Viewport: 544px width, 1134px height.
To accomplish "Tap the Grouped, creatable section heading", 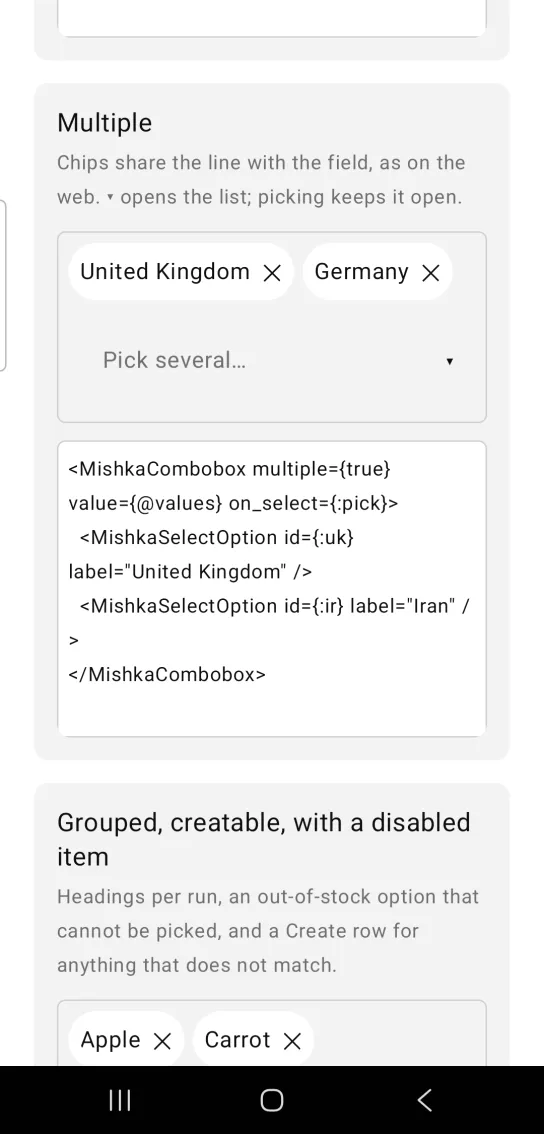I will (x=264, y=839).
